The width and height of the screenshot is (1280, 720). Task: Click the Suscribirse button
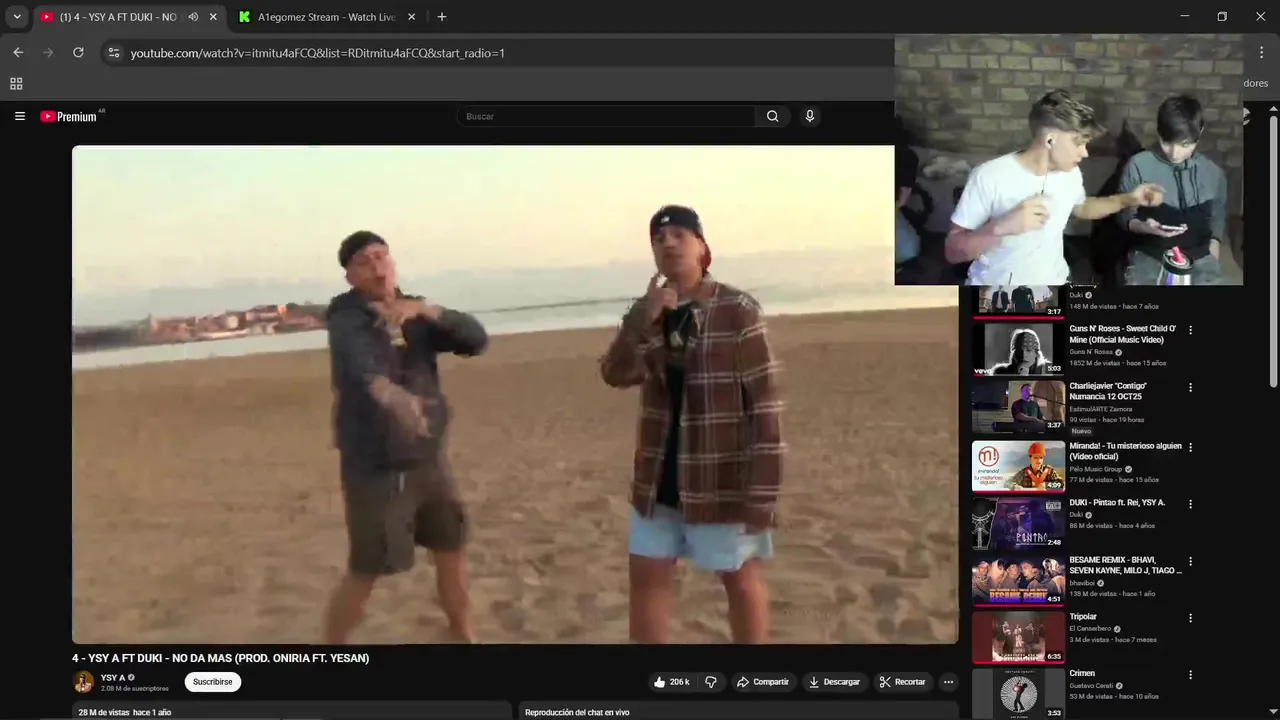[x=212, y=682]
